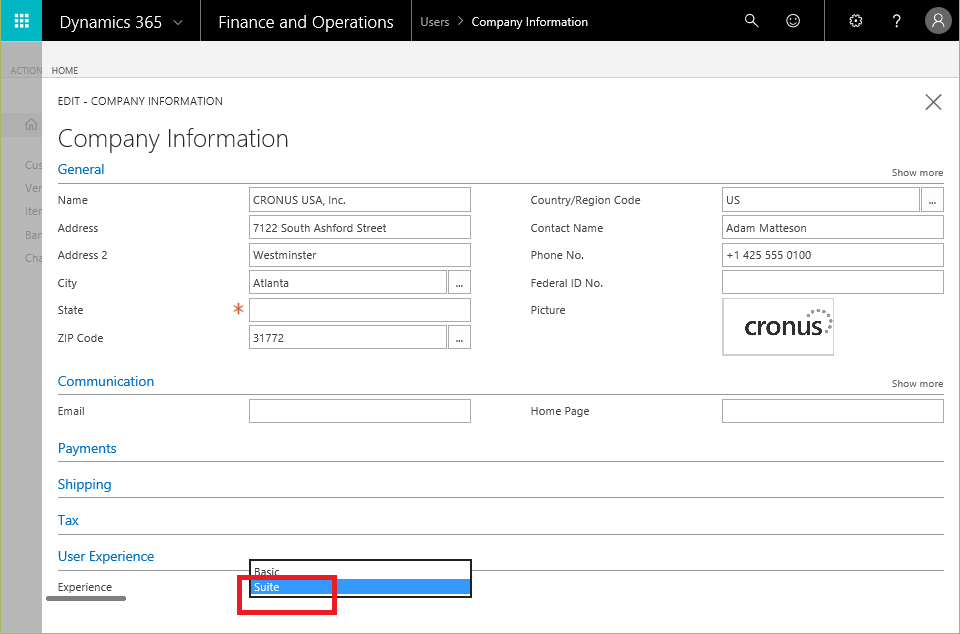Go to Users in the breadcrumb
Screen dimensions: 960x634
point(435,22)
